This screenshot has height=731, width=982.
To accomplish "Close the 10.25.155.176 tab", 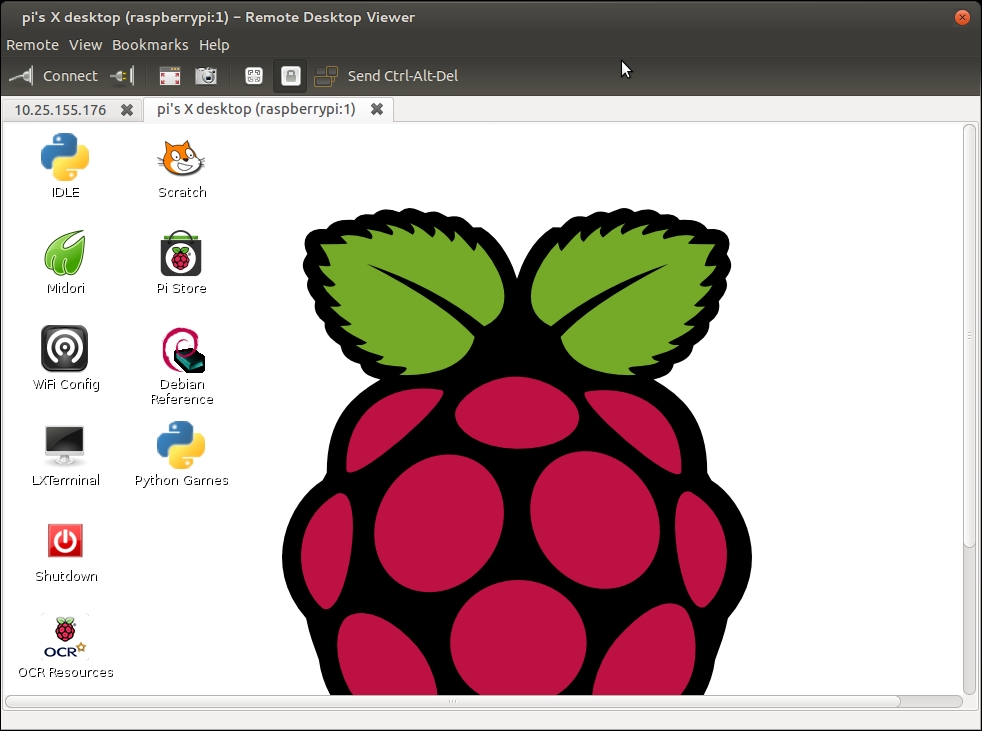I will coord(127,110).
